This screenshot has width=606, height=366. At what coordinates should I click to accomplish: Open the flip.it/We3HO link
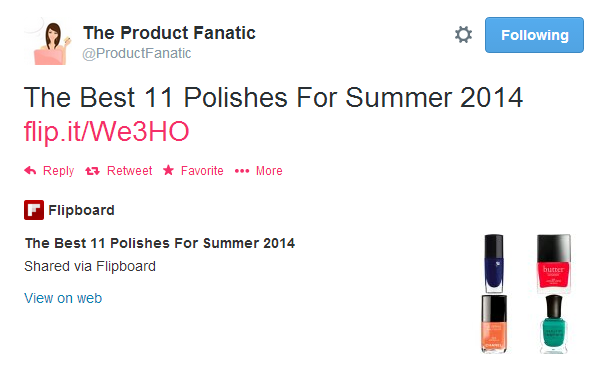tap(107, 131)
